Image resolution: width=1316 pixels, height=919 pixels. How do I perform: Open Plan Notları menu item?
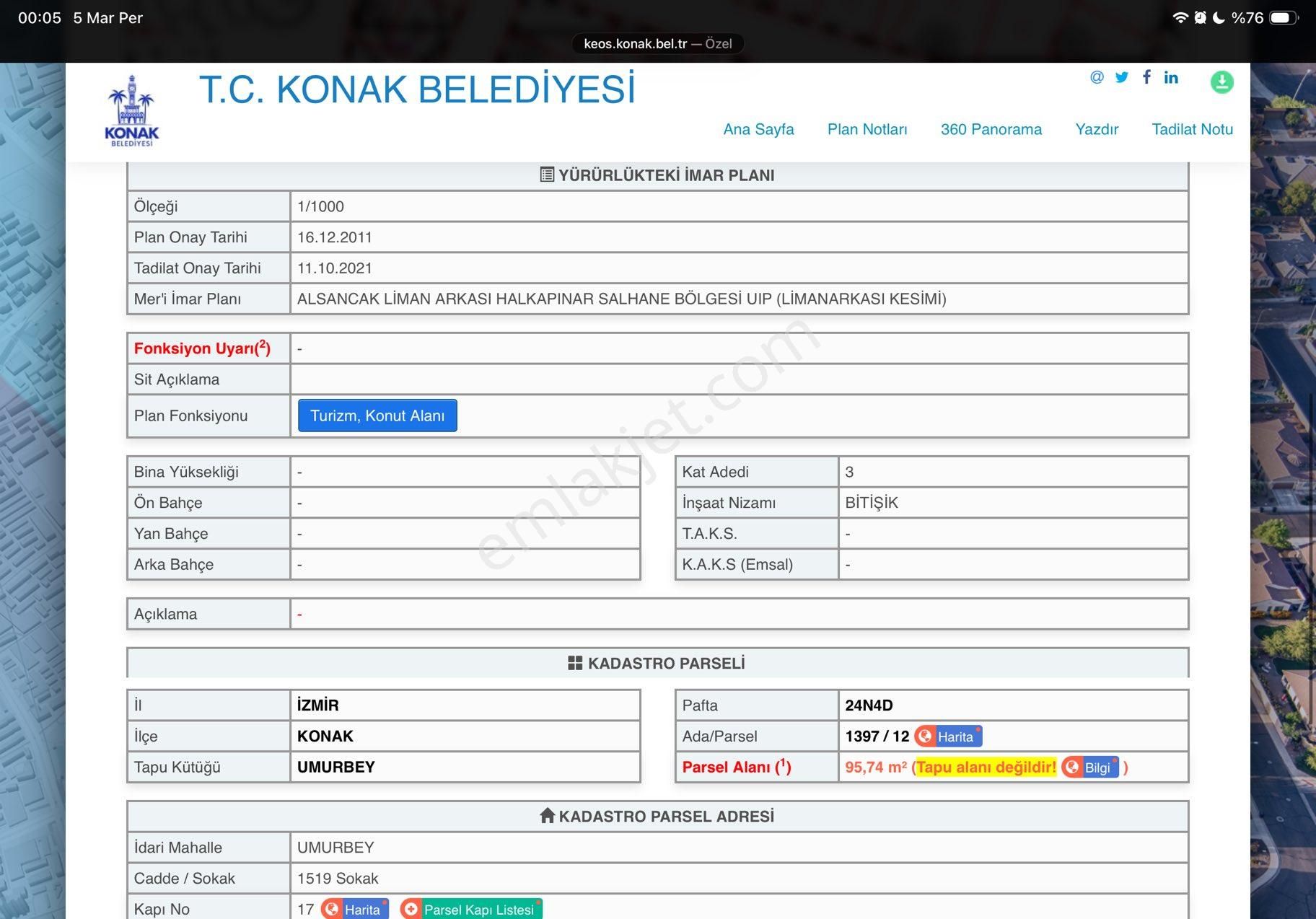click(x=867, y=129)
